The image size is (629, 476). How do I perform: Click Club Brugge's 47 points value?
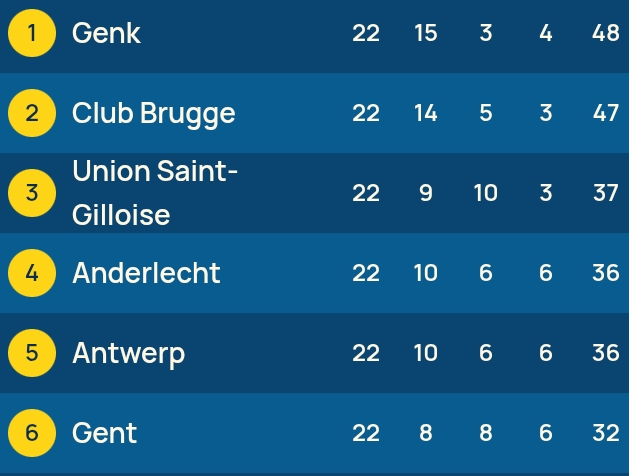point(606,113)
